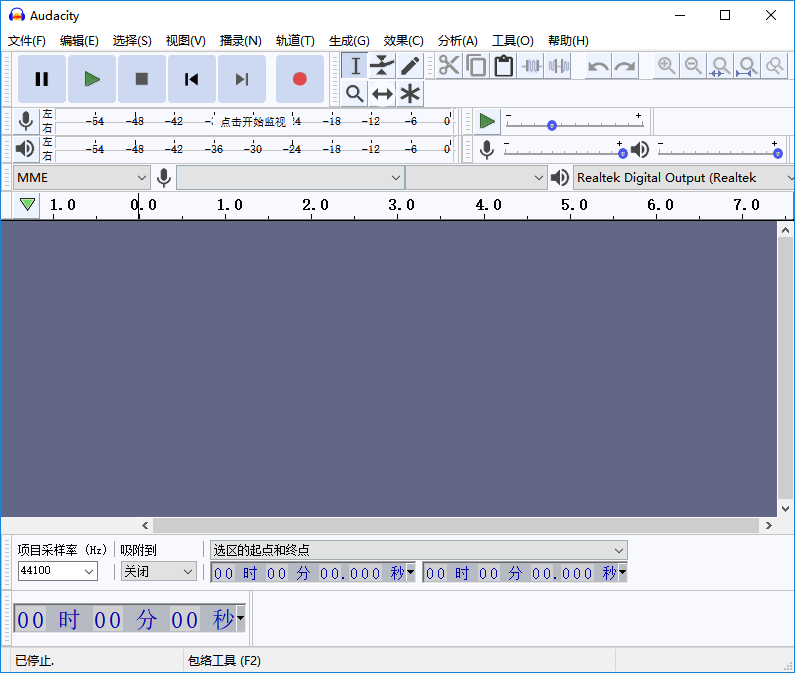The width and height of the screenshot is (795, 673).
Task: Adjust the playback volume slider
Action: coord(777,153)
